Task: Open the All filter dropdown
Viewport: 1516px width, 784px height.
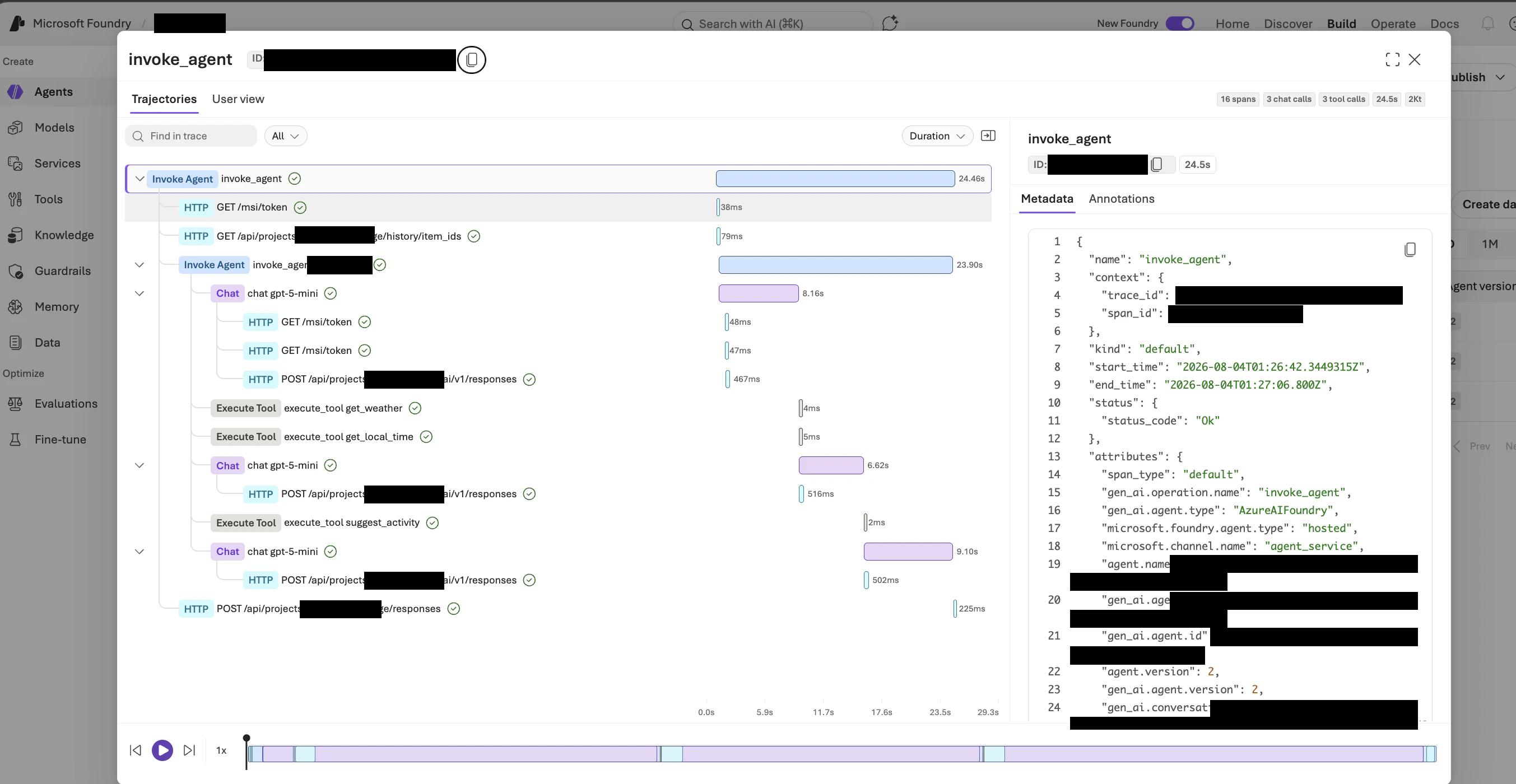Action: tap(285, 136)
